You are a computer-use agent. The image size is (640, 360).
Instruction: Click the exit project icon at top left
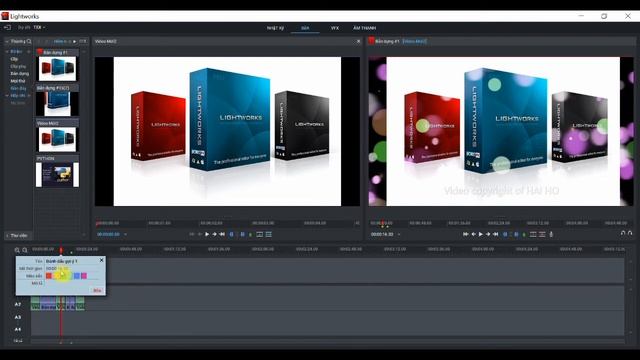coord(7,27)
